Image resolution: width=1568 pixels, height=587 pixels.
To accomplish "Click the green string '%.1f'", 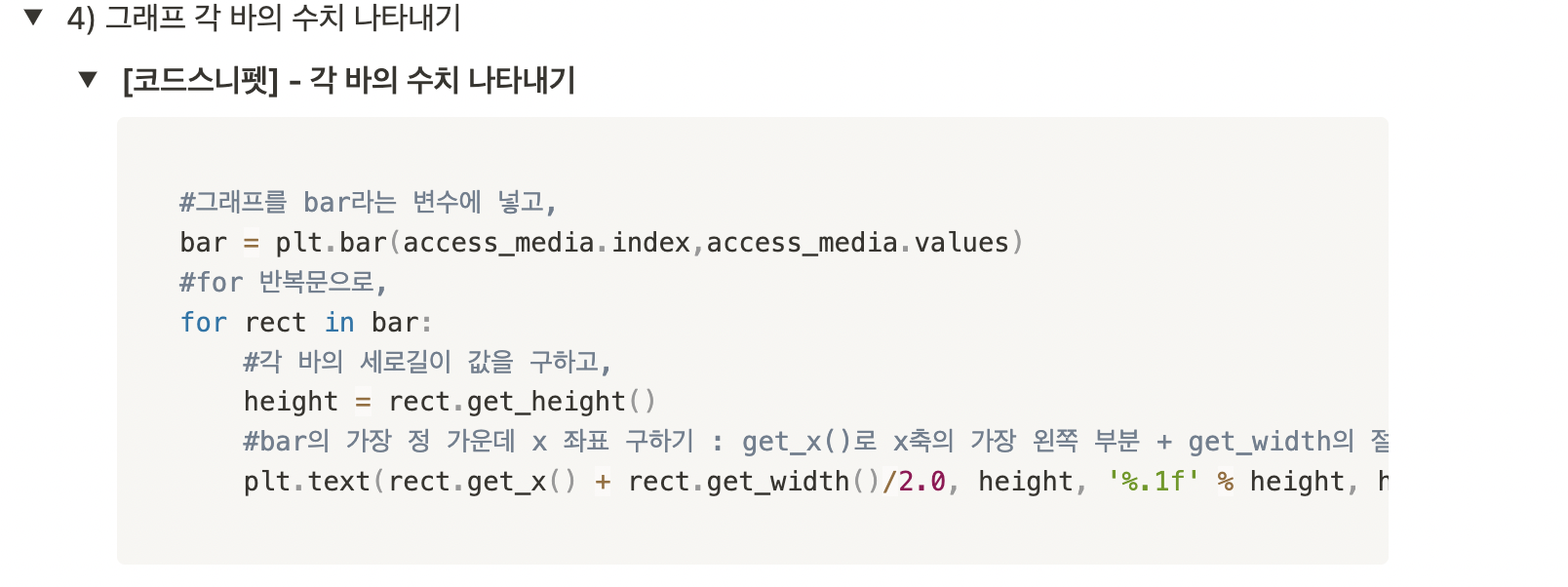I will click(x=1154, y=481).
